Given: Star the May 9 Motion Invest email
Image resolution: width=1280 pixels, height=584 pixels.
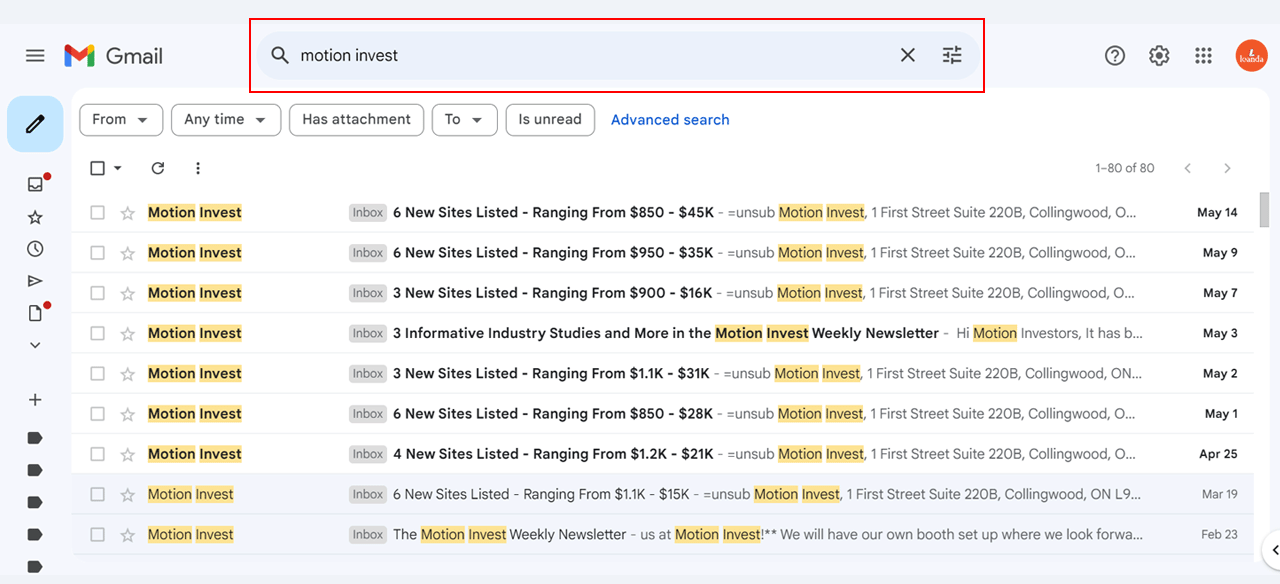Looking at the screenshot, I should [x=126, y=252].
